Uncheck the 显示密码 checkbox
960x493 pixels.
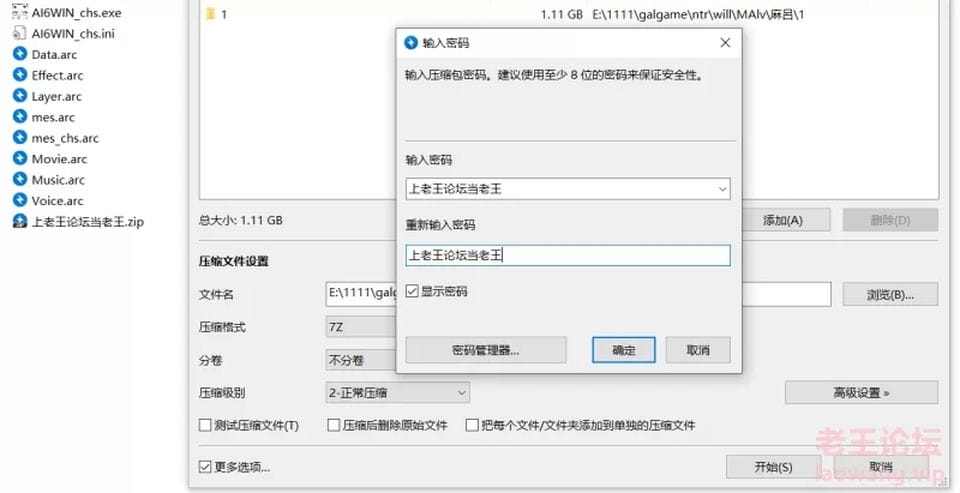[412, 292]
